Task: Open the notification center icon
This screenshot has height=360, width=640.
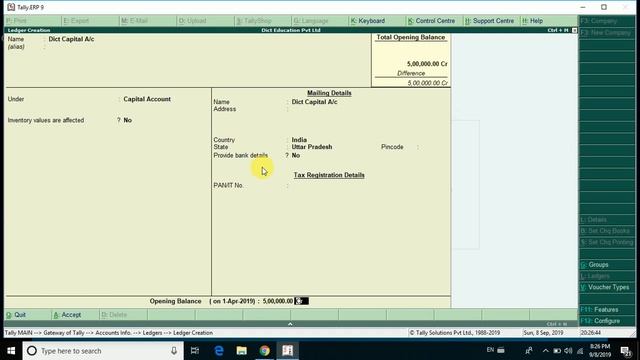Action: [626, 351]
